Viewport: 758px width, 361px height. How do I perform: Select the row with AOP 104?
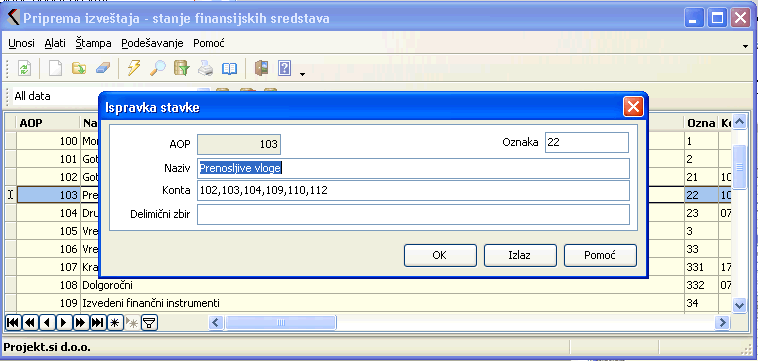point(48,213)
